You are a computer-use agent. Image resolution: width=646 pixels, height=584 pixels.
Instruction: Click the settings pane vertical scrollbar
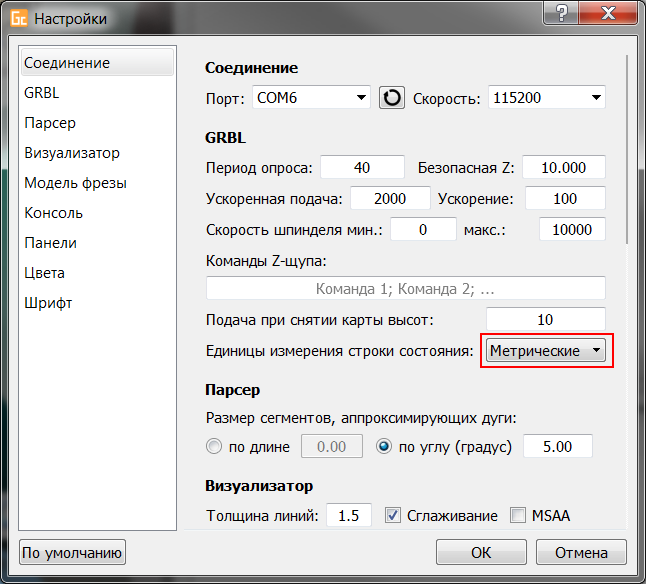pos(627,149)
